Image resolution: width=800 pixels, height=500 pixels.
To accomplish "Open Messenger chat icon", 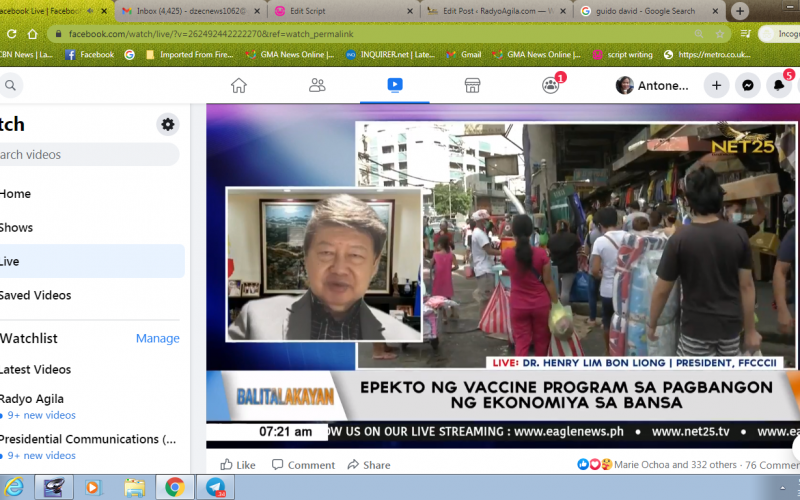I will [747, 86].
